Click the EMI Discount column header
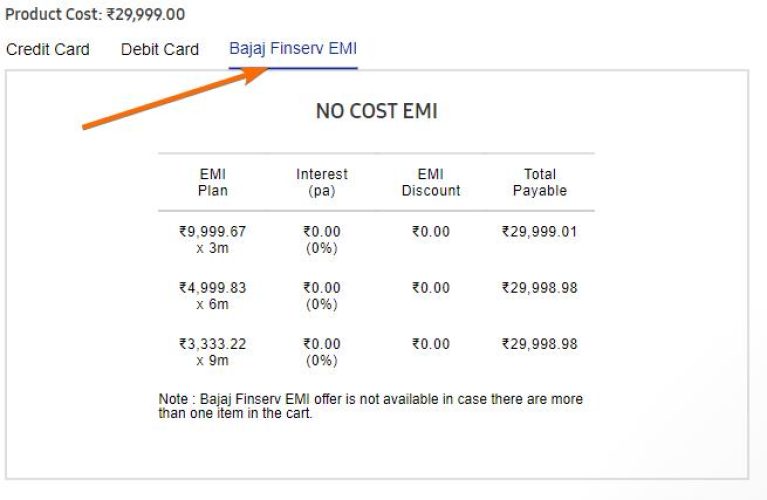The image size is (767, 500). point(431,182)
